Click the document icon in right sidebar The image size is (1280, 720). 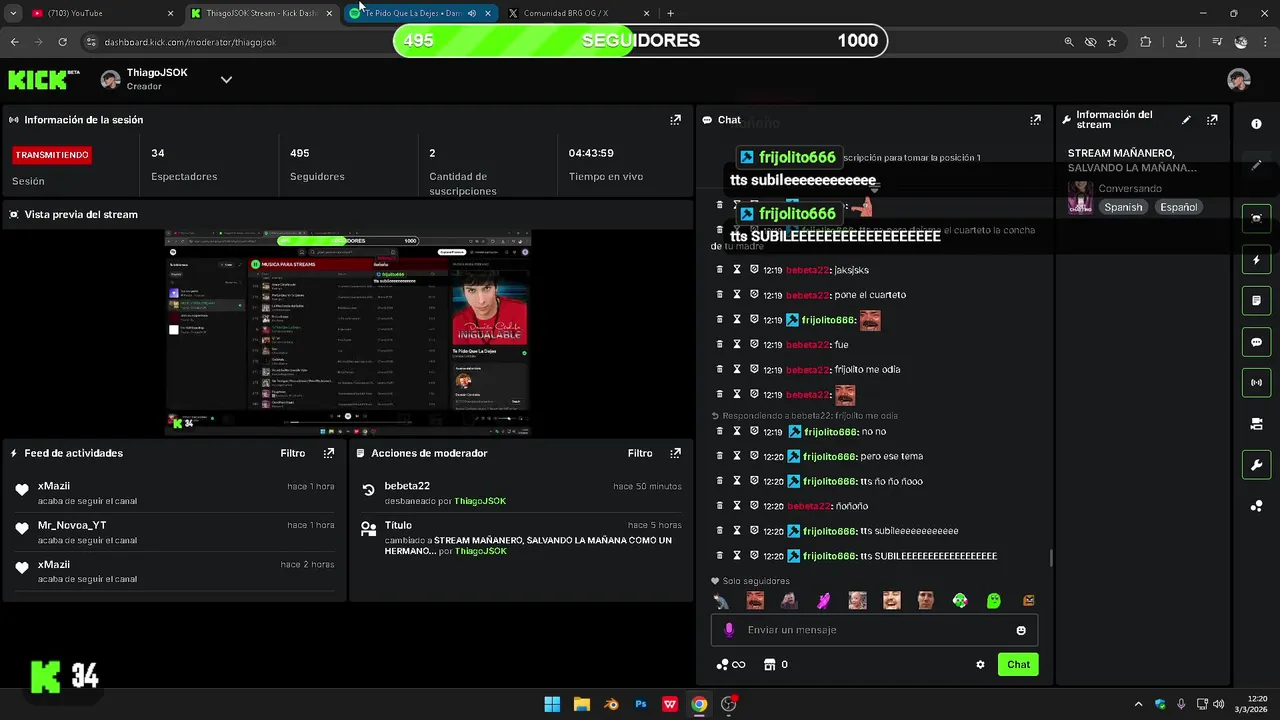[x=1257, y=301]
